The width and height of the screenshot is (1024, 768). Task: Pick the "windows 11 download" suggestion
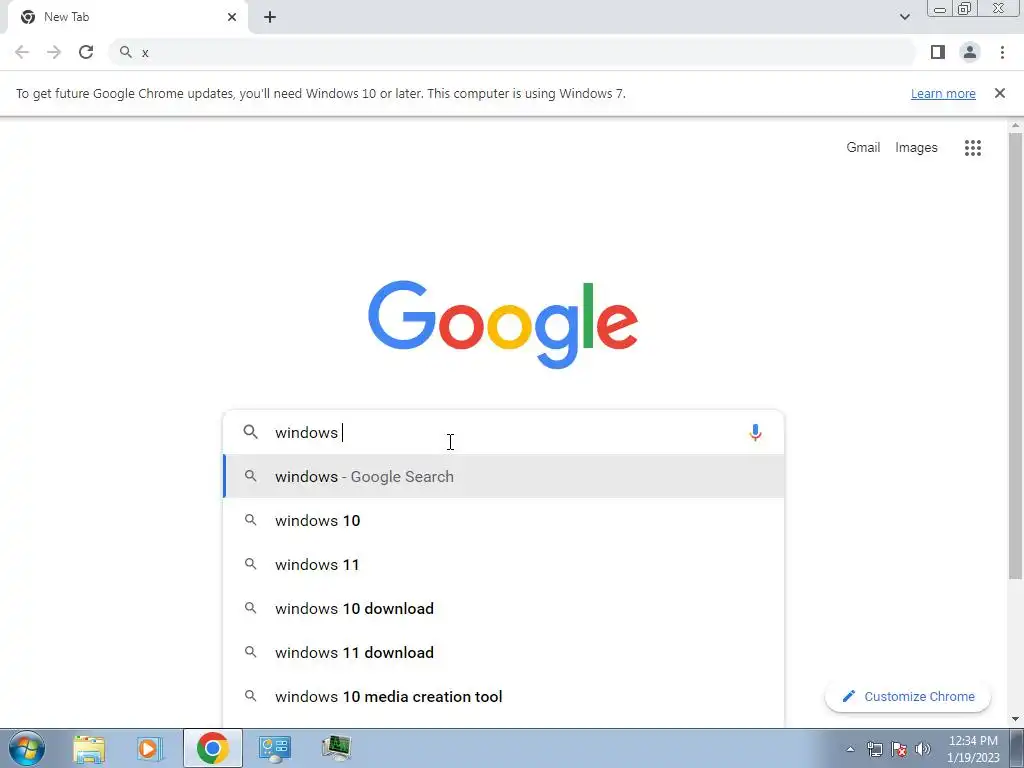(504, 652)
